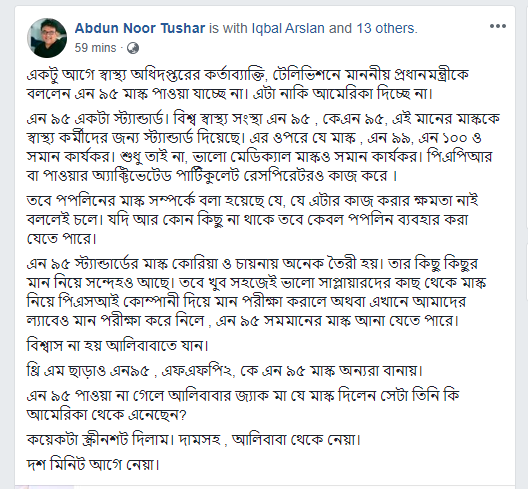Click the paragraph beginning 'তবে পপলিনের মাস্ক'
Image resolution: width=528 pixels, height=489 pixels.
252,219
